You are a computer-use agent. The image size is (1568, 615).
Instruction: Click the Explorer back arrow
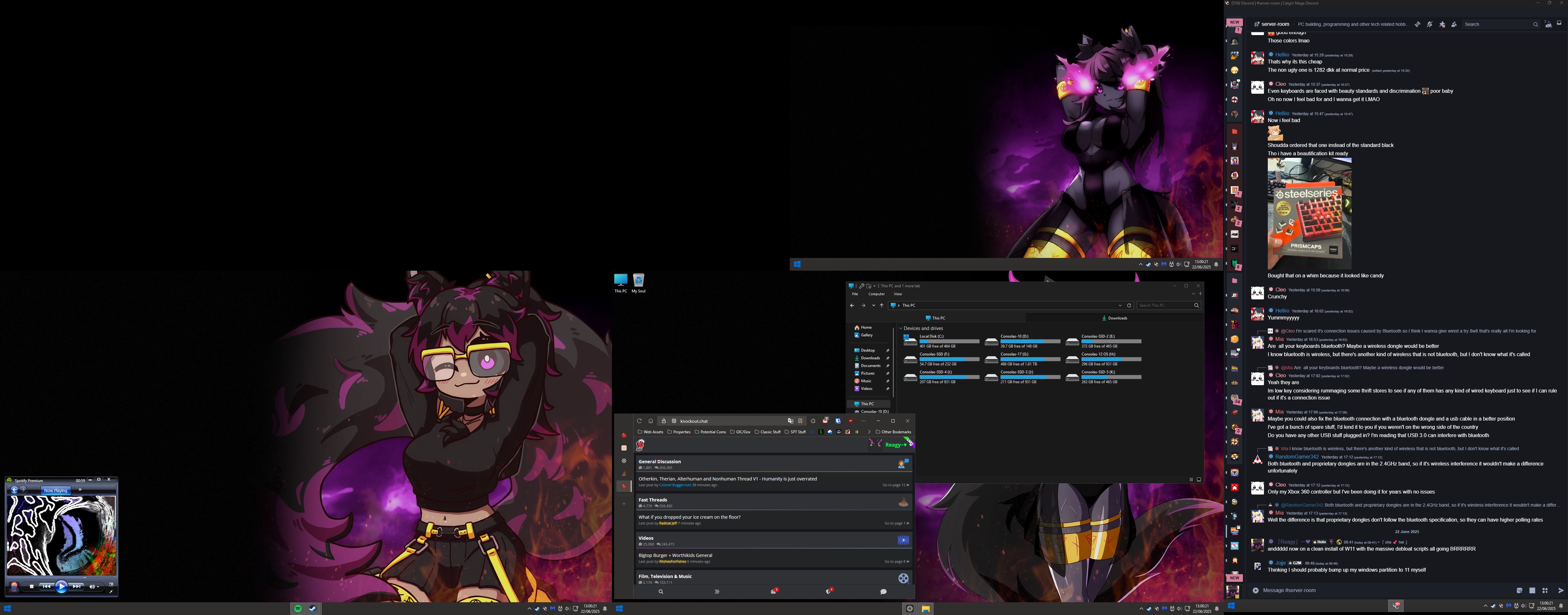[x=852, y=306]
